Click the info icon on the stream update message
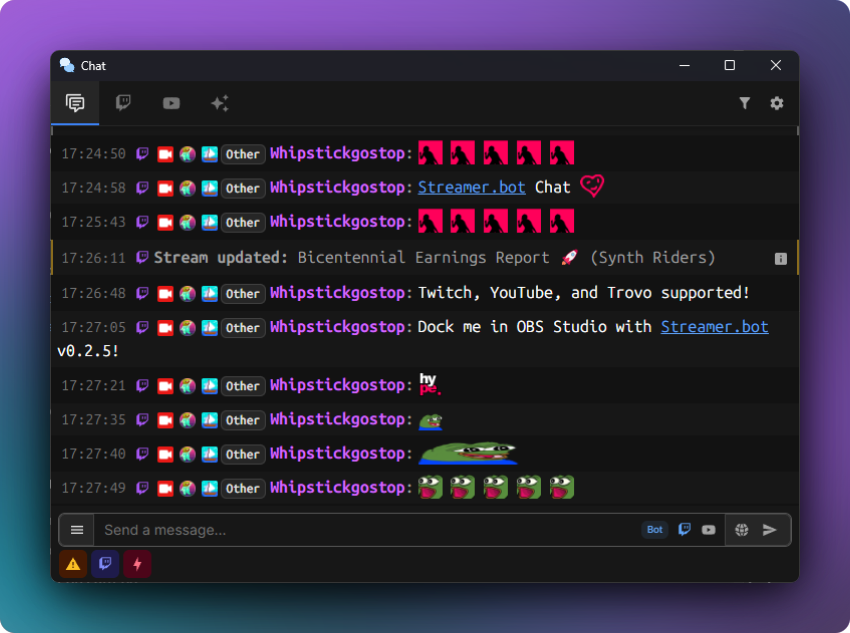850x633 pixels. coord(780,257)
